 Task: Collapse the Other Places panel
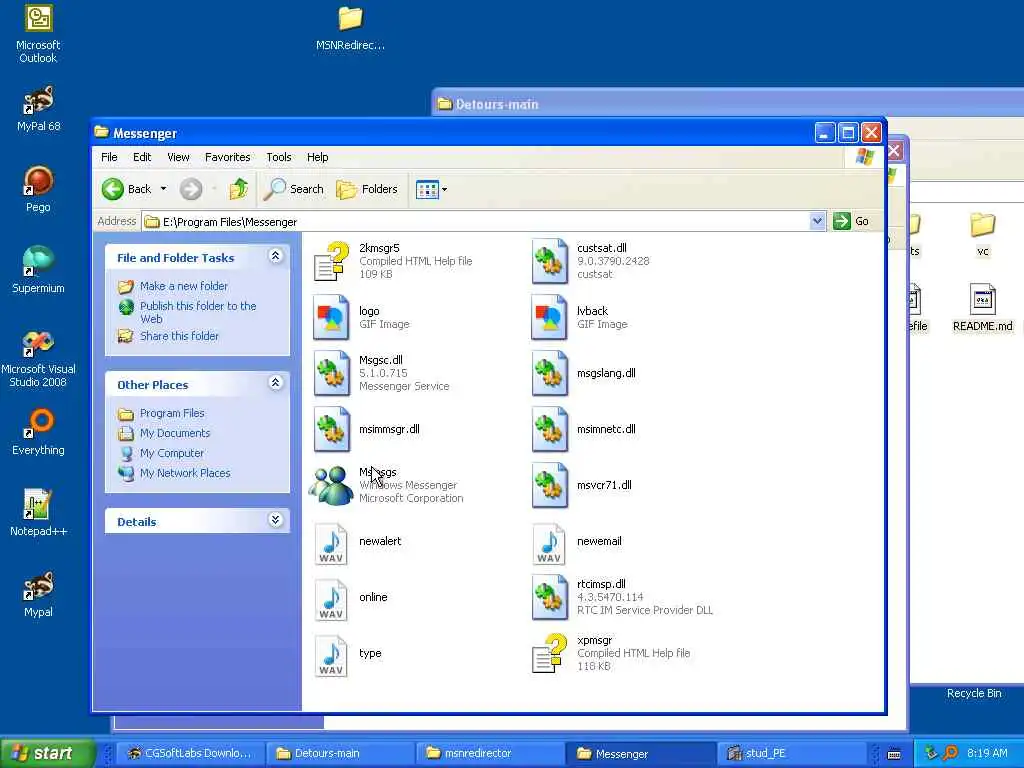click(x=276, y=383)
